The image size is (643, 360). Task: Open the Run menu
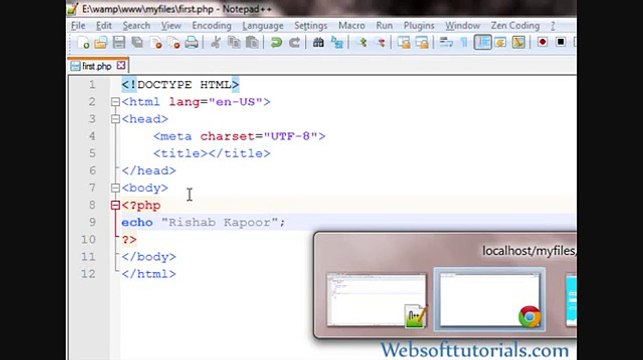click(384, 26)
